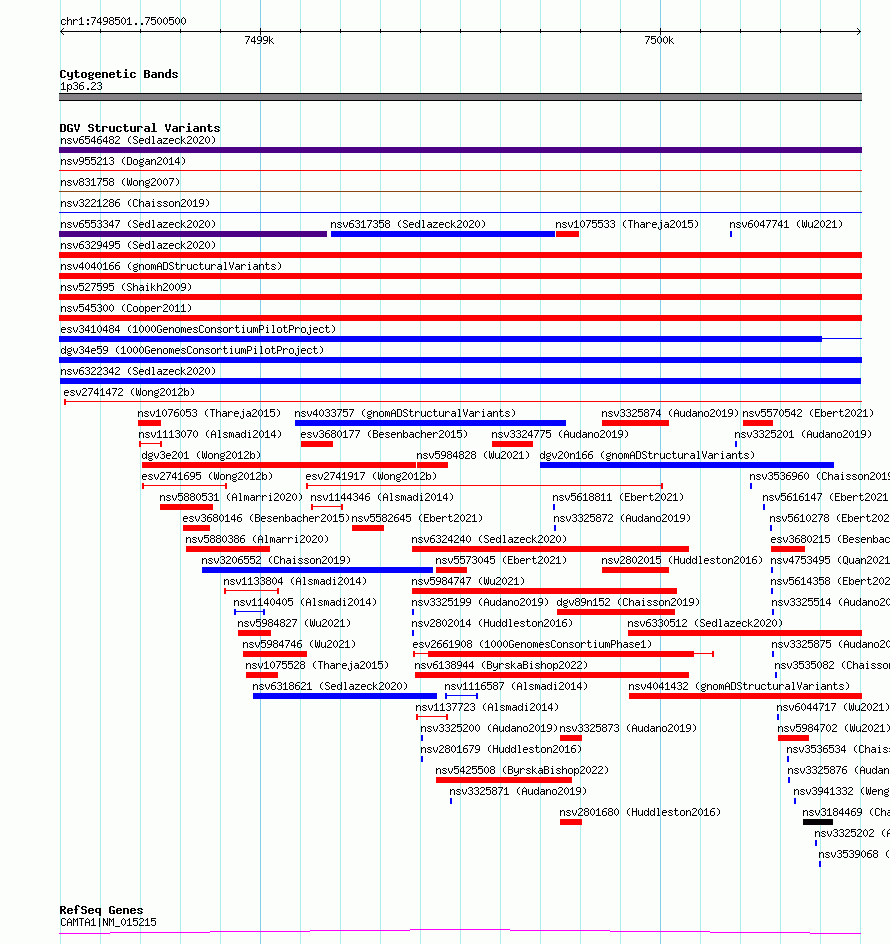Click the blue bar under nsv4033757
890x944 pixels.
click(431, 423)
